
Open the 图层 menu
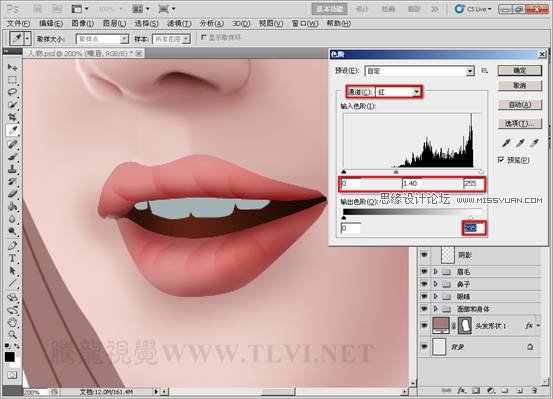pos(114,23)
